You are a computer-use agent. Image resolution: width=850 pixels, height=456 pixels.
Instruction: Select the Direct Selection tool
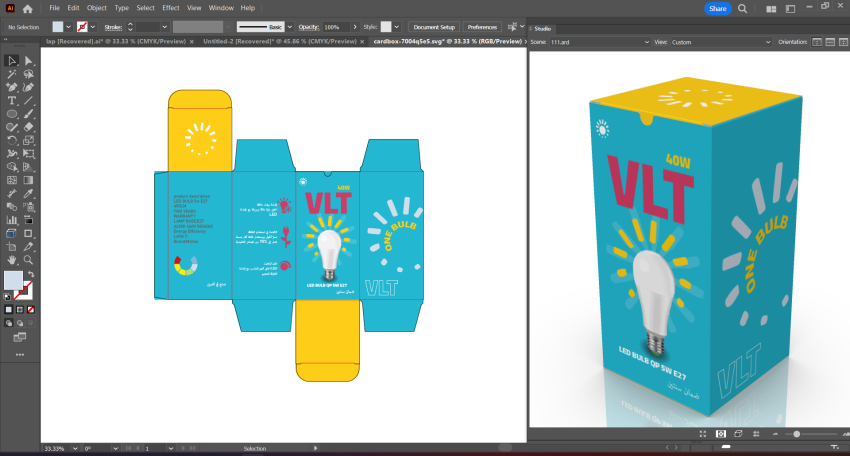click(29, 61)
